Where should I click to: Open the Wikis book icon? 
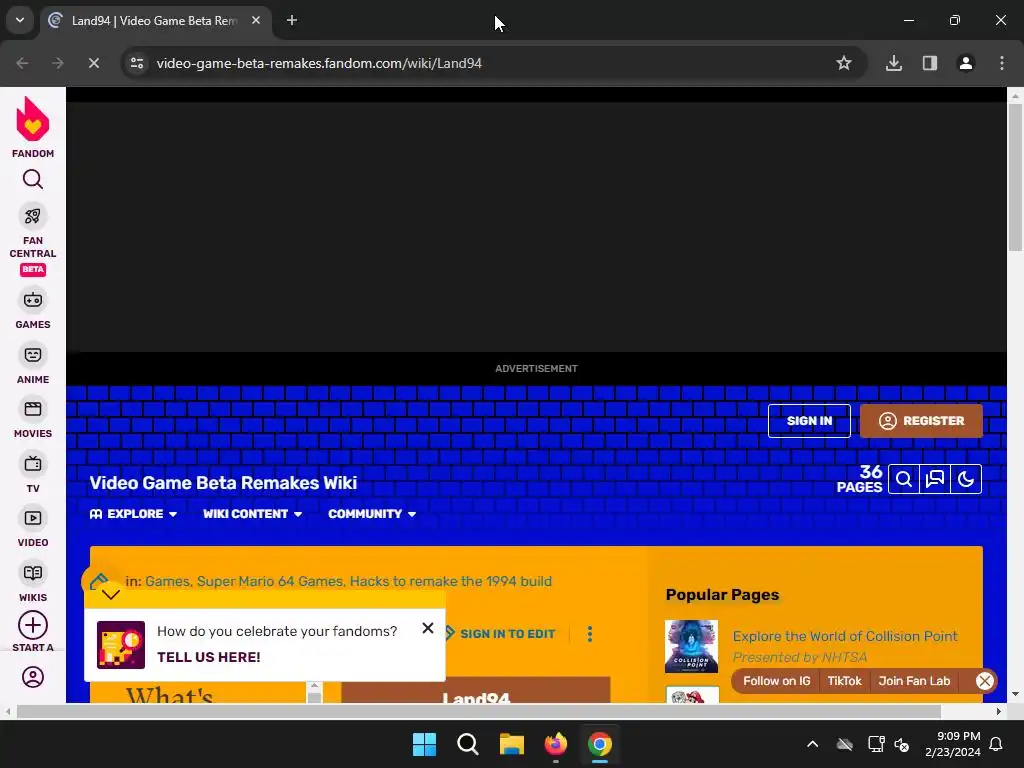pyautogui.click(x=33, y=573)
